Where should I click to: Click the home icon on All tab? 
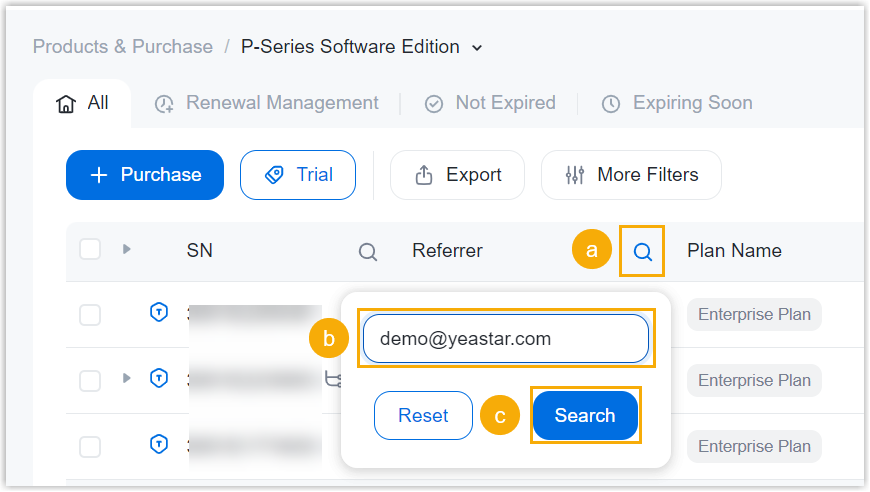point(66,103)
